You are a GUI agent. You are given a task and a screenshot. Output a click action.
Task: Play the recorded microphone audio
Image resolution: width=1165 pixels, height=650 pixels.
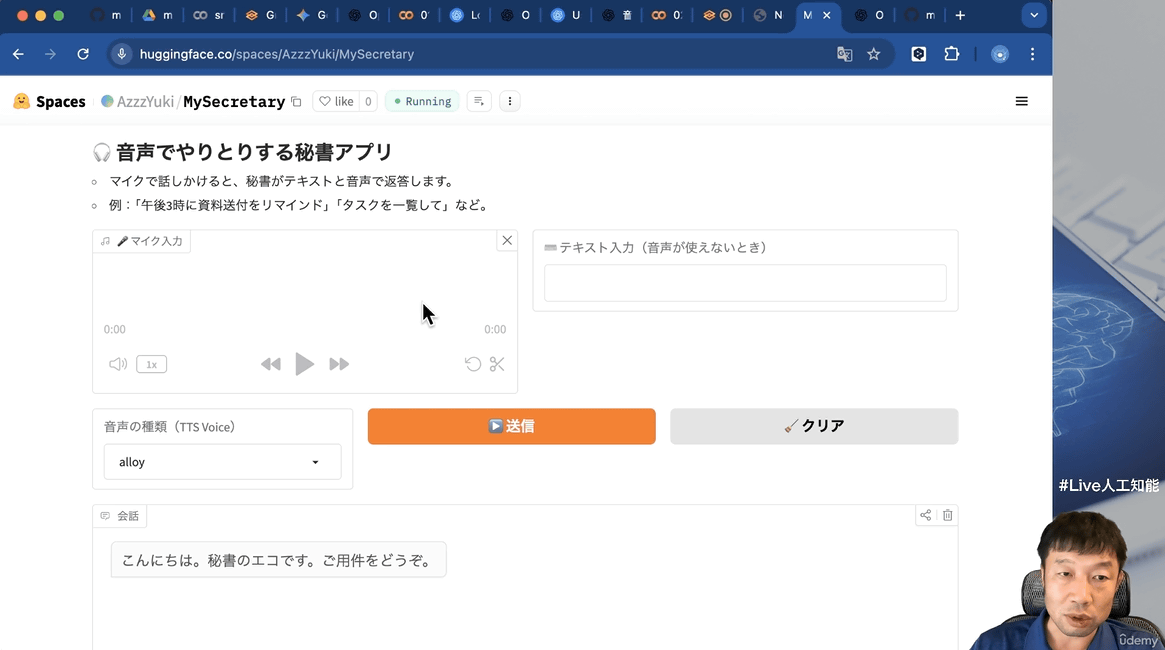tap(305, 364)
